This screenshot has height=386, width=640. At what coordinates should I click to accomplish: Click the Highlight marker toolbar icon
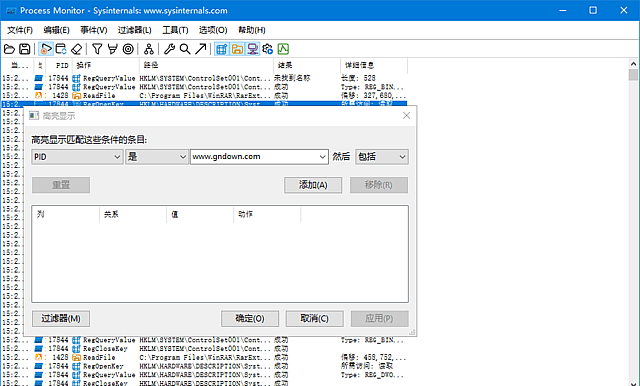113,49
